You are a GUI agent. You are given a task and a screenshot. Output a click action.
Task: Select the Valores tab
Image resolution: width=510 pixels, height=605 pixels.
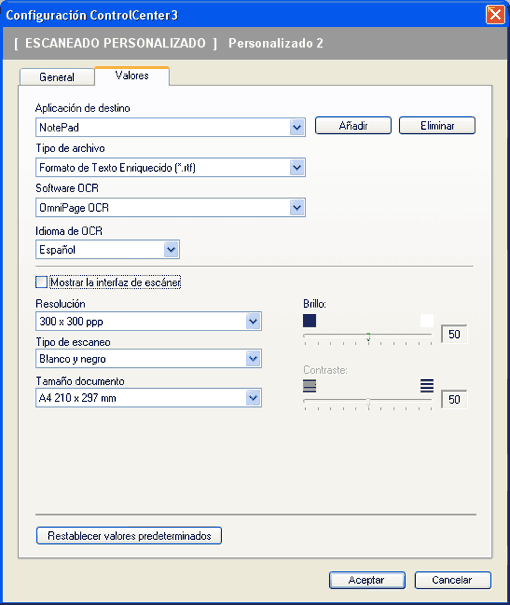tap(132, 76)
